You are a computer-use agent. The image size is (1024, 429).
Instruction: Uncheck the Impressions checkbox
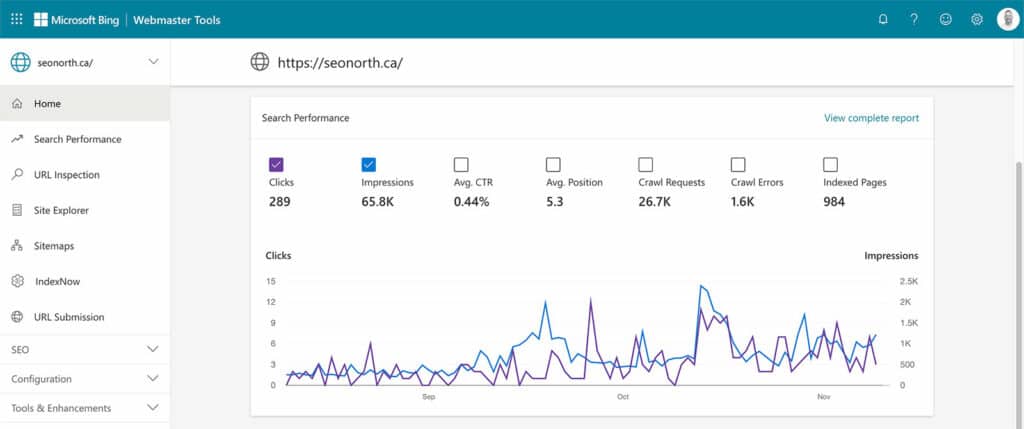pyautogui.click(x=368, y=165)
